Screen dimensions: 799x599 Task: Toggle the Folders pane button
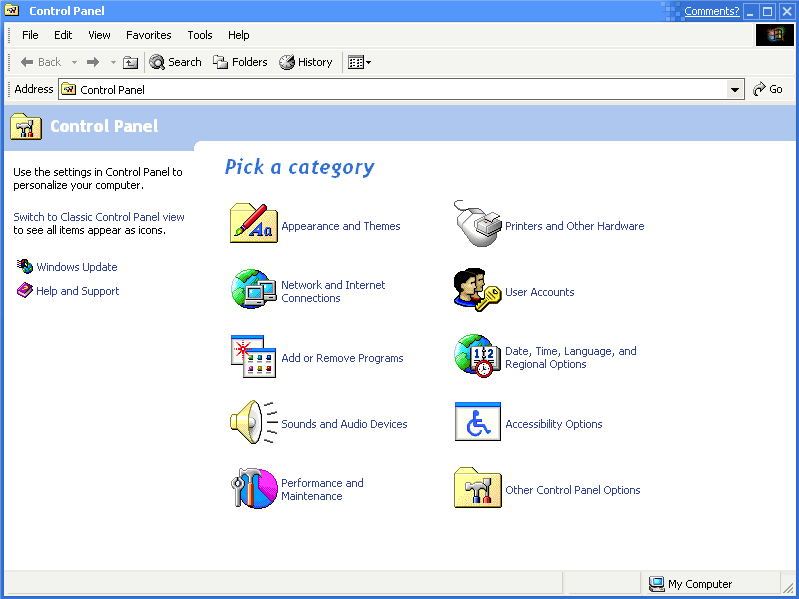tap(240, 62)
